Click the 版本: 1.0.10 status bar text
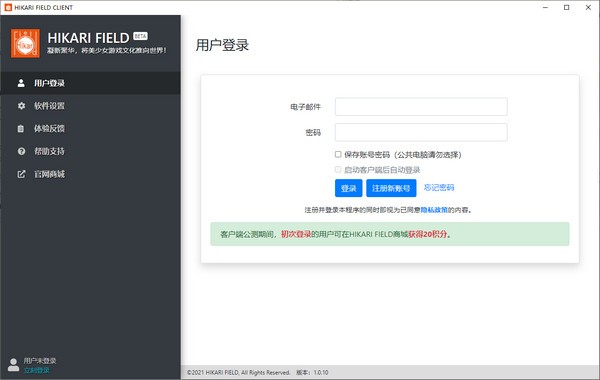 [x=312, y=372]
